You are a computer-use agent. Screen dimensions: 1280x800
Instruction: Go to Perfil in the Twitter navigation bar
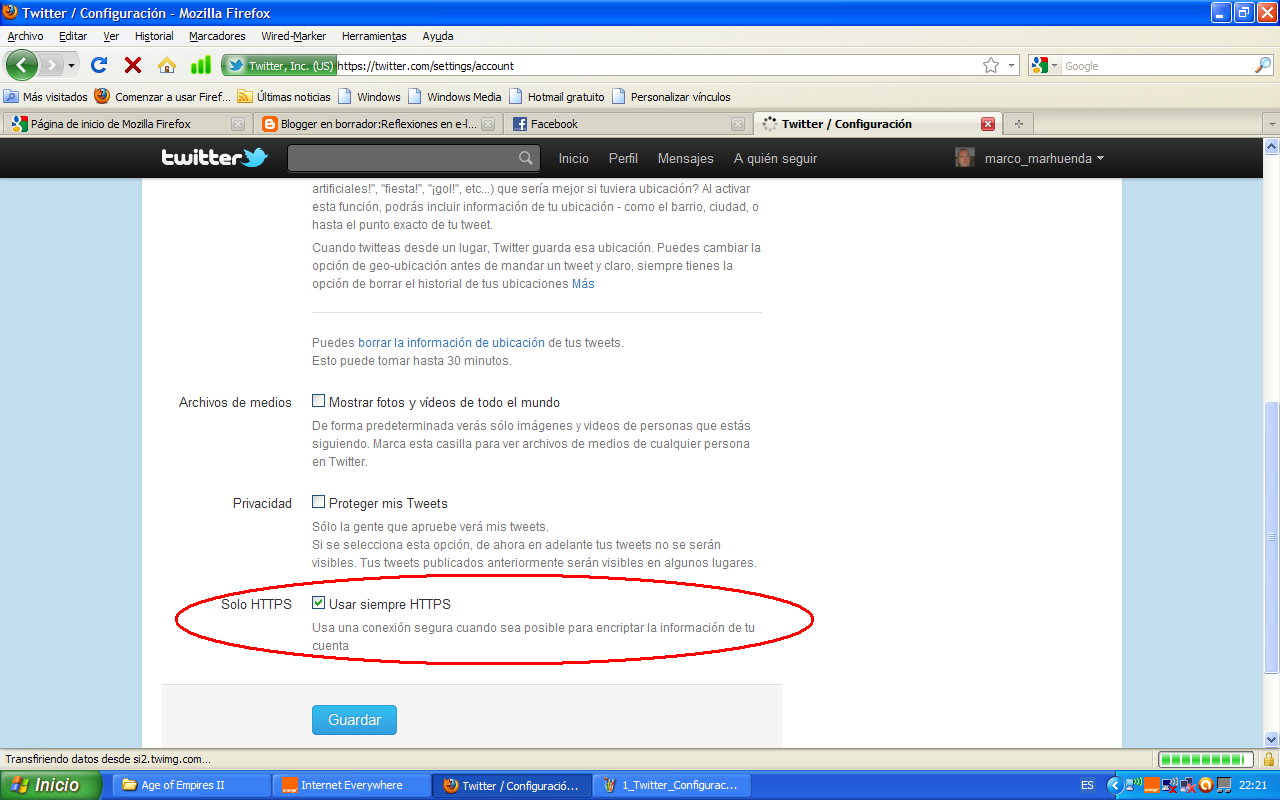[x=623, y=158]
